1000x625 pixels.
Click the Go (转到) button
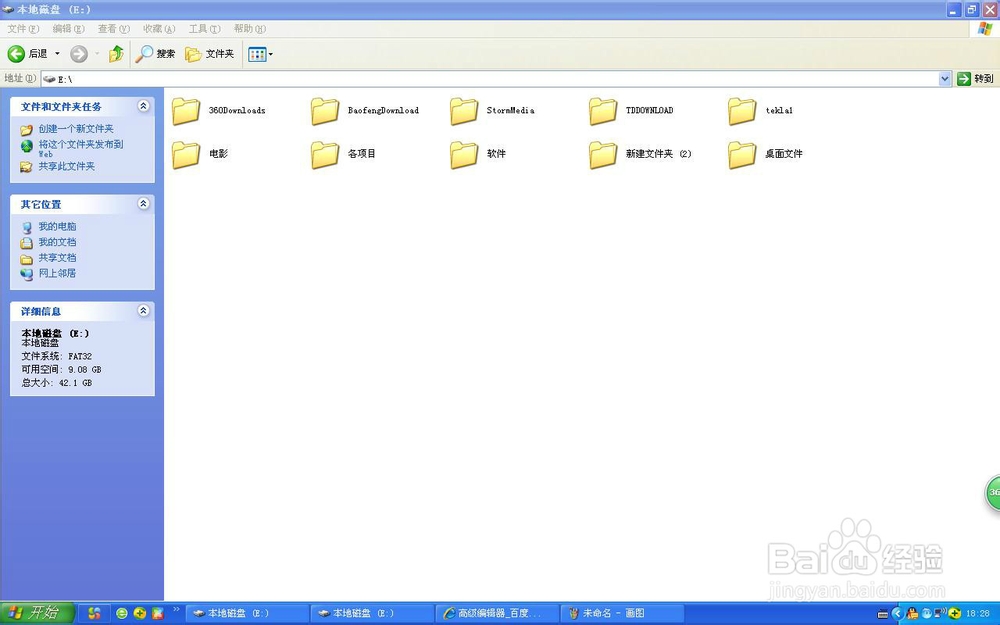coord(976,78)
